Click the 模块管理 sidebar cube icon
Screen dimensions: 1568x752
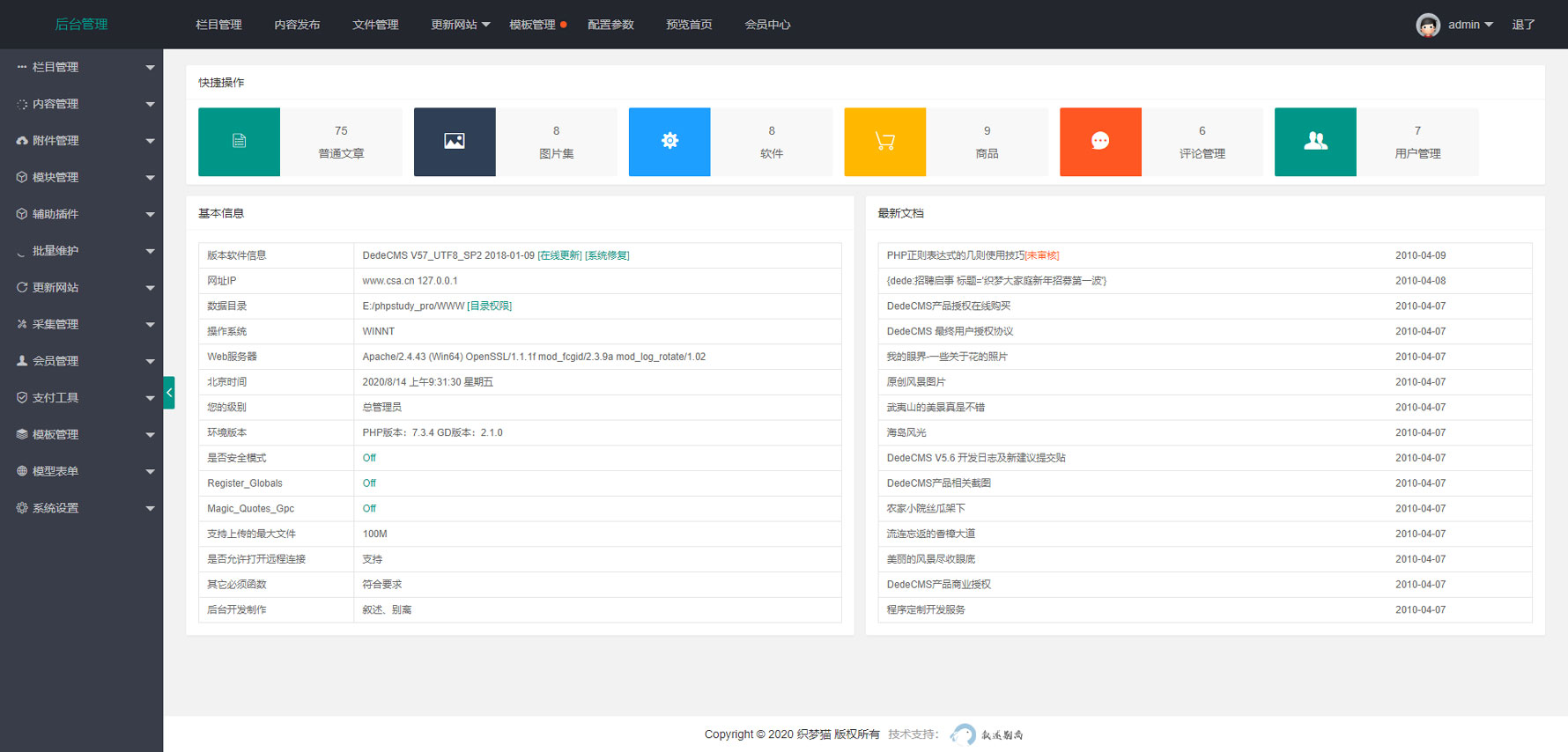point(22,177)
